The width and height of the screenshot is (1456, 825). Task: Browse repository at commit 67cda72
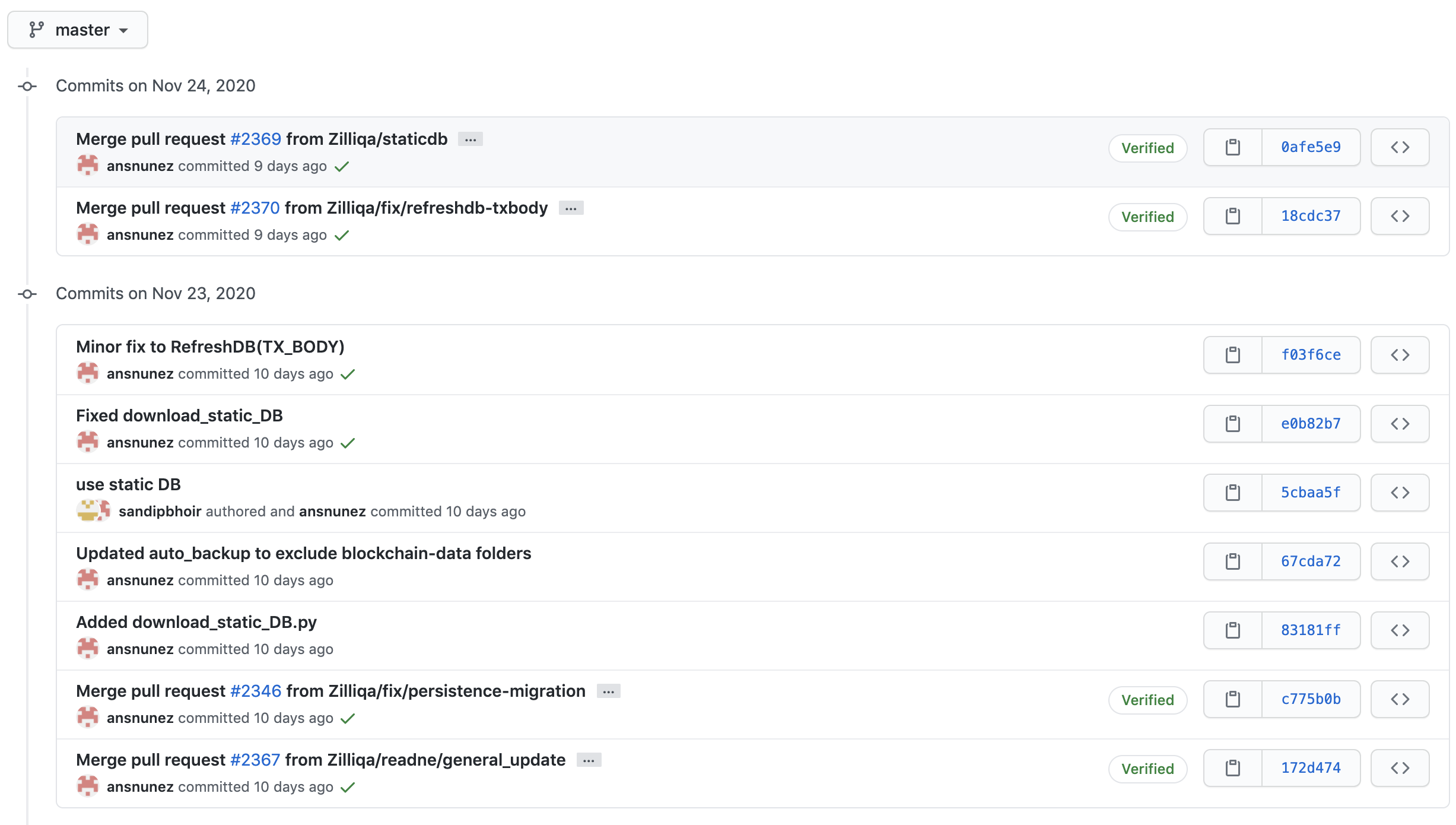(x=1400, y=561)
